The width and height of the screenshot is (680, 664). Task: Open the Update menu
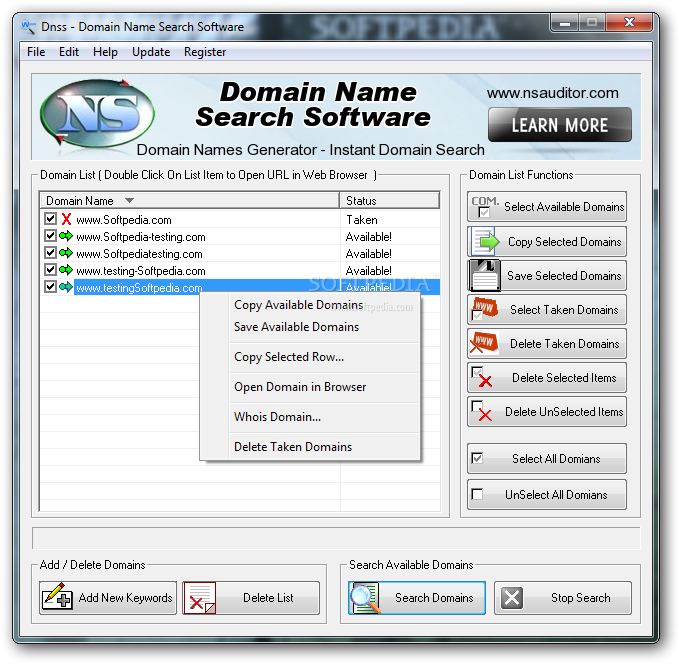[x=151, y=52]
